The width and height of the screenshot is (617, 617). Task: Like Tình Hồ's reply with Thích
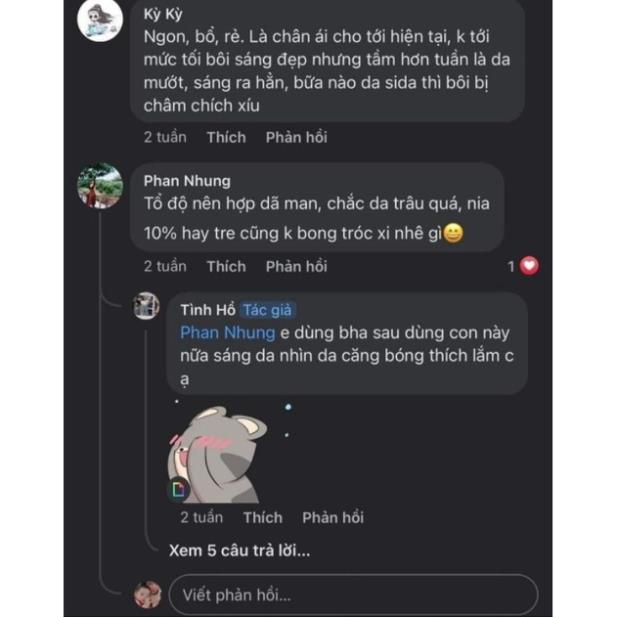(x=263, y=517)
